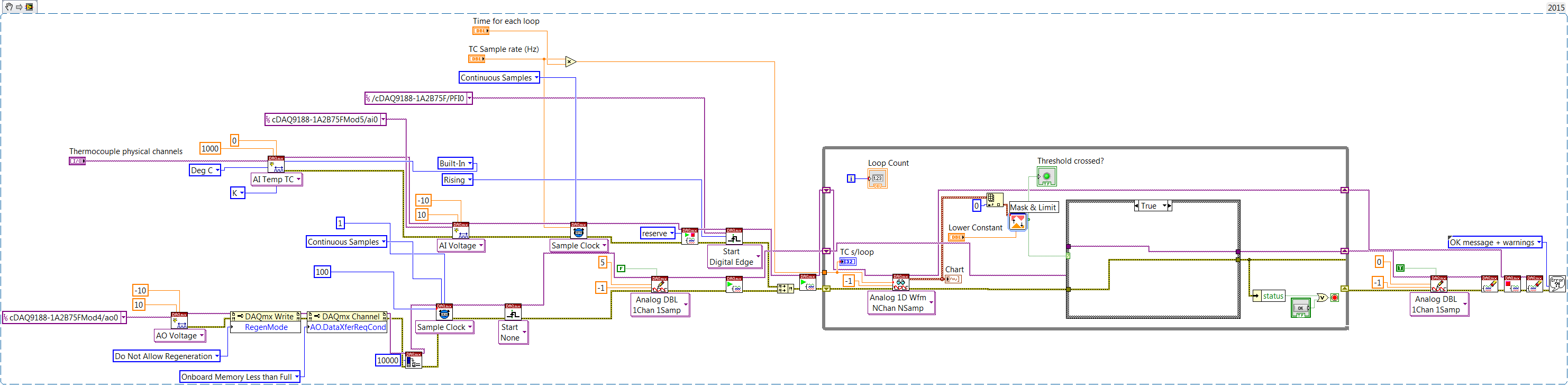Screen dimensions: 1568x385
Task: Open the Do Not Allow Regeneration enum
Action: pyautogui.click(x=167, y=356)
